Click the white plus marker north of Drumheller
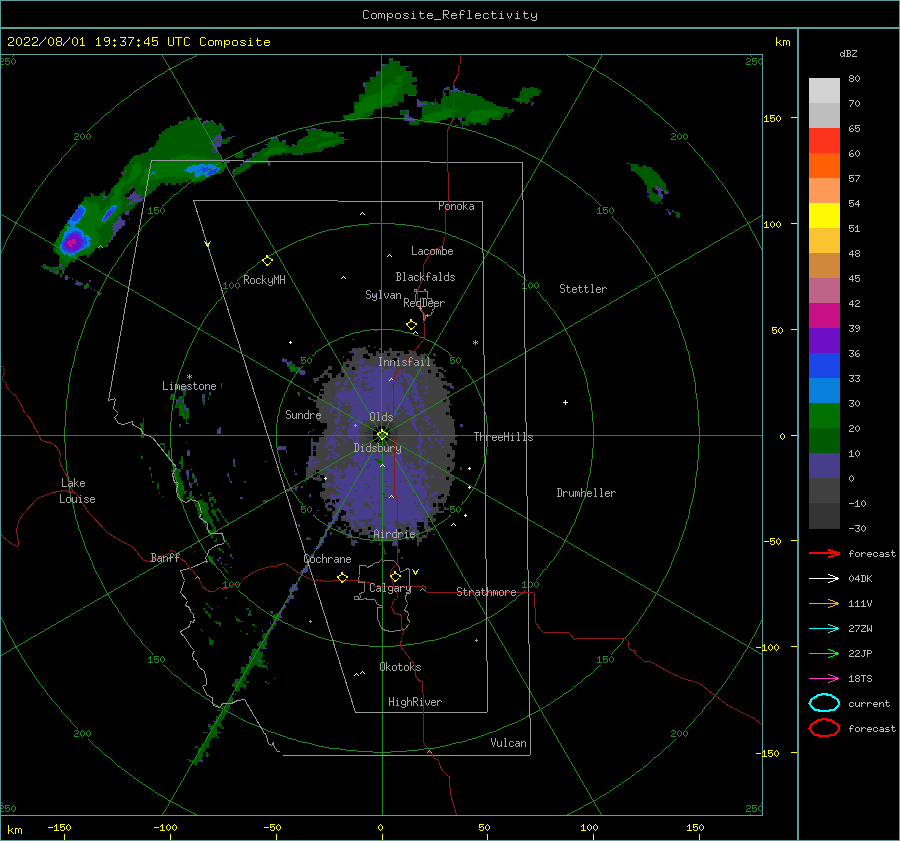The image size is (900, 841). 565,402
